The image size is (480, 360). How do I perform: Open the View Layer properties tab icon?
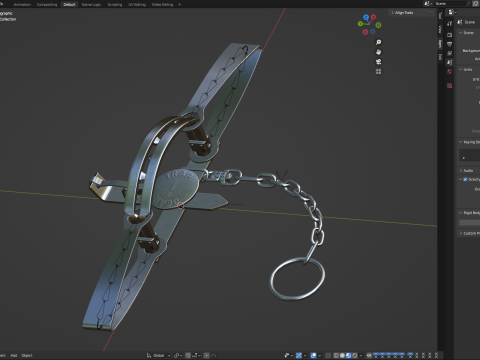450,53
